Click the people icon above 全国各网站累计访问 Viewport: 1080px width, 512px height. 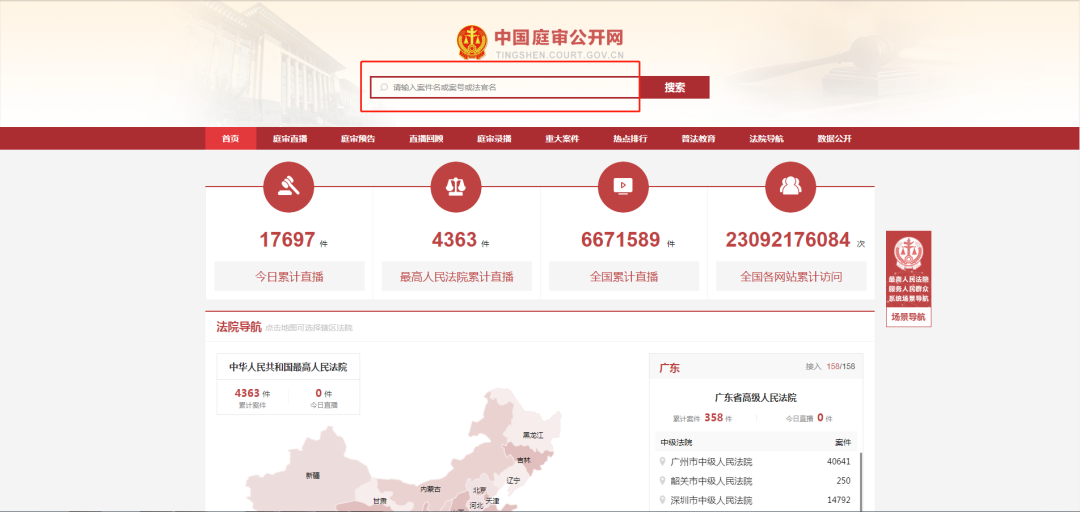click(x=791, y=187)
